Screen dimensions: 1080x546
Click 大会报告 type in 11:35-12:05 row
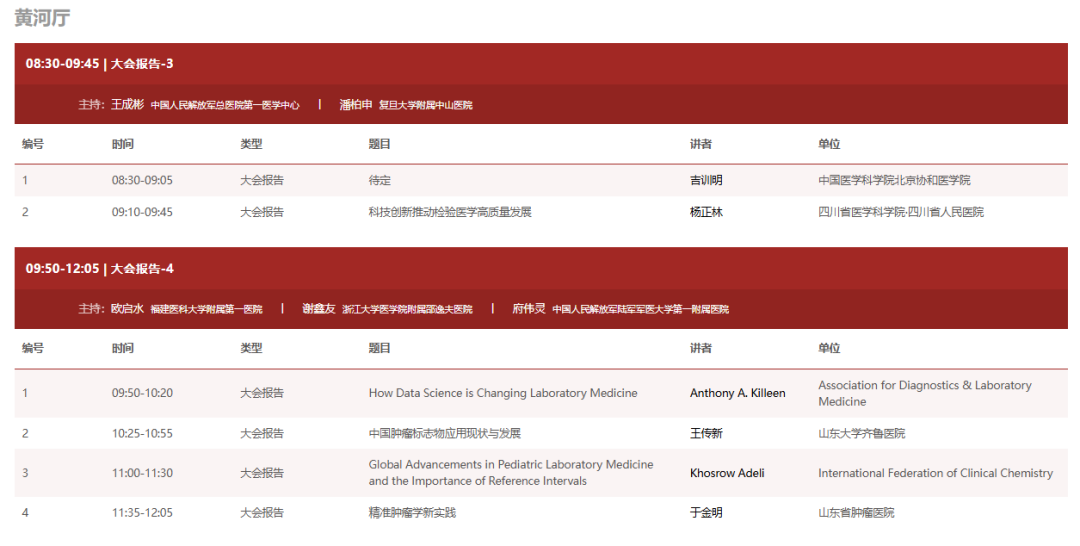click(262, 513)
